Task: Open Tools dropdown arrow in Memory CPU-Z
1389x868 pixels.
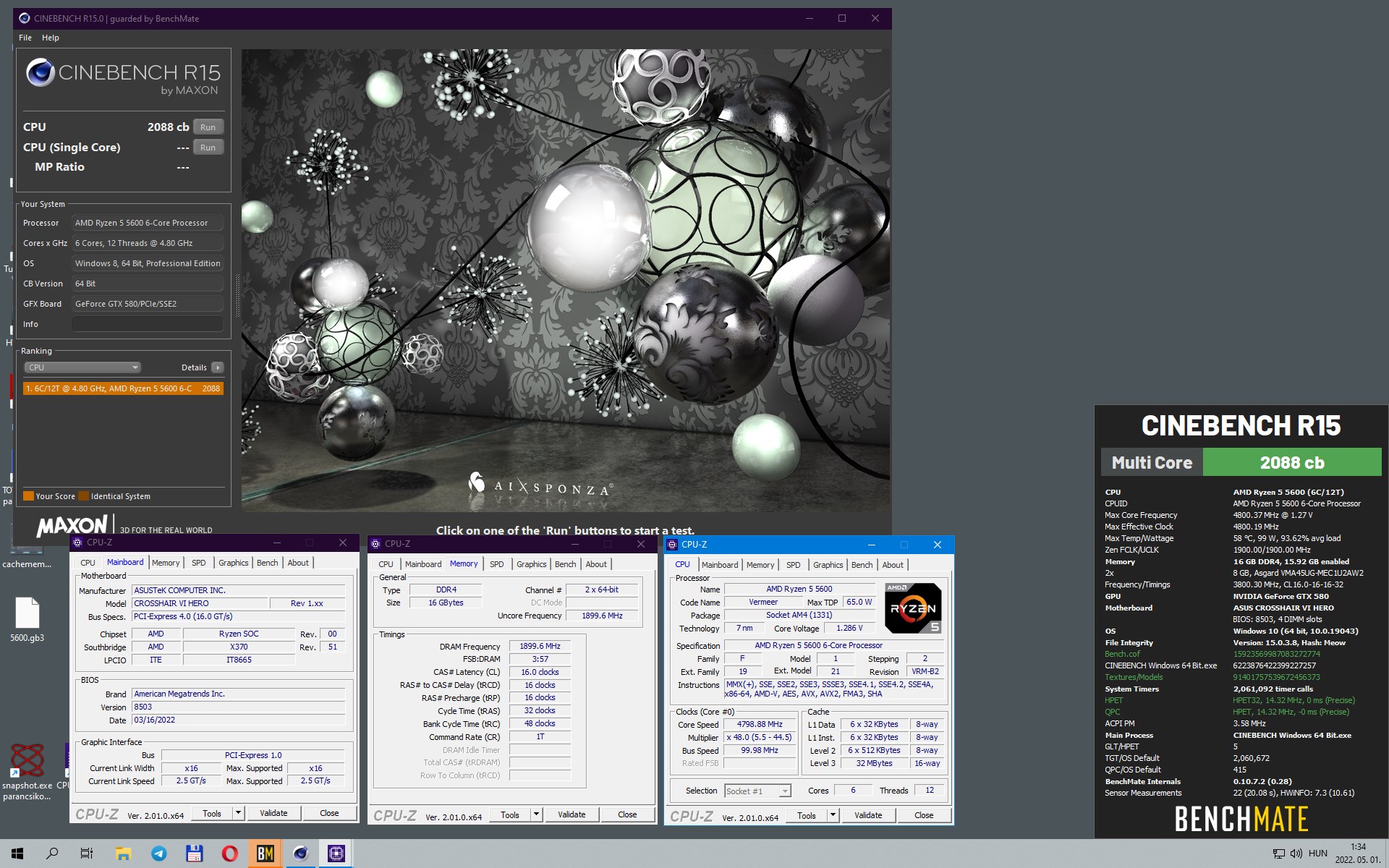Action: (536, 814)
